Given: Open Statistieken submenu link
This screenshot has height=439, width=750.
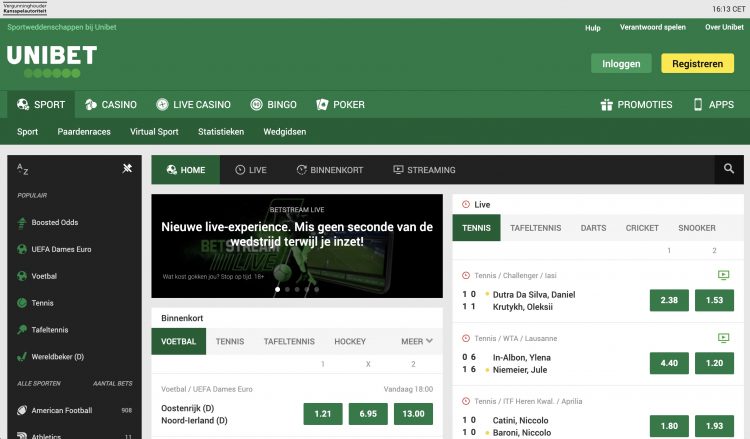Looking at the screenshot, I should click(x=221, y=132).
